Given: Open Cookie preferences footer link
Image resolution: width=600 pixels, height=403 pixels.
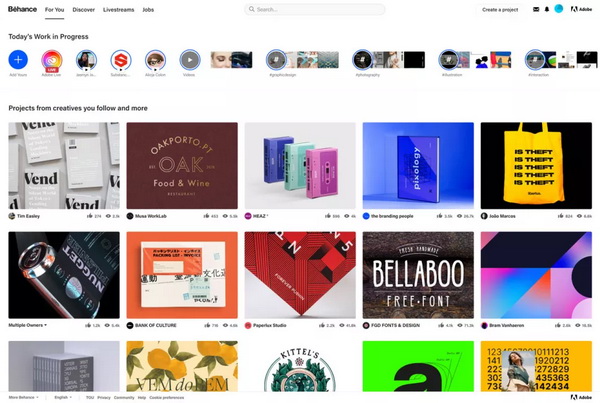Looking at the screenshot, I should 166,398.
